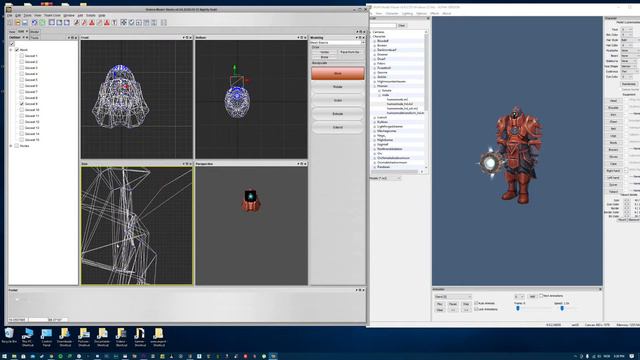This screenshot has width=640, height=360.
Task: Open the Window menu in modeler
Action: [69, 16]
